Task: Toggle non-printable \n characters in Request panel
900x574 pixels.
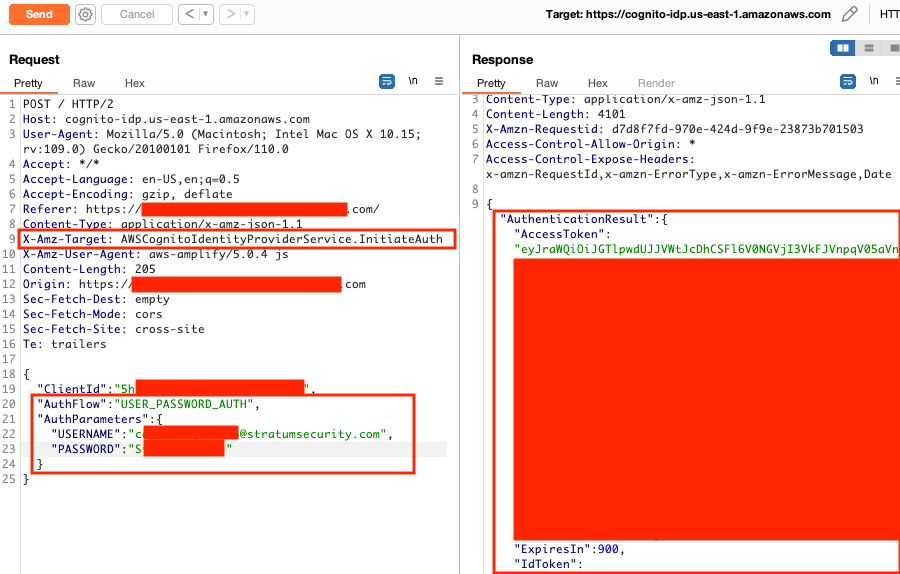Action: 413,82
